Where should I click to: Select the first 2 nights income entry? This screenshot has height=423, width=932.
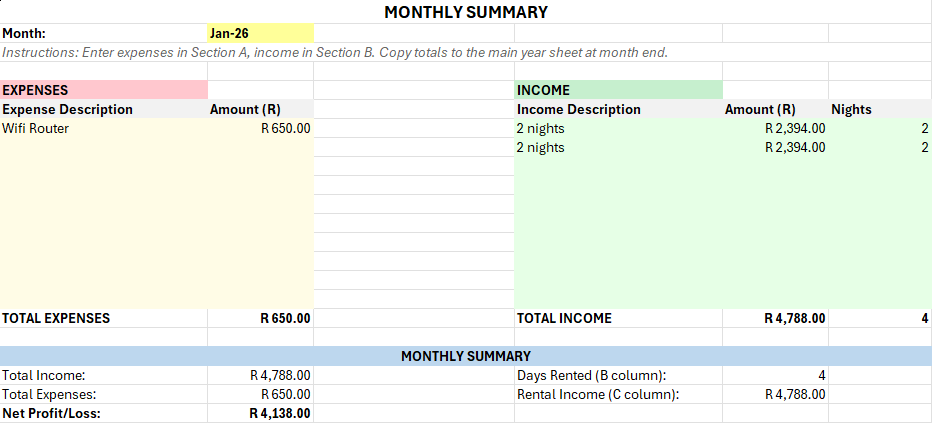click(x=541, y=128)
